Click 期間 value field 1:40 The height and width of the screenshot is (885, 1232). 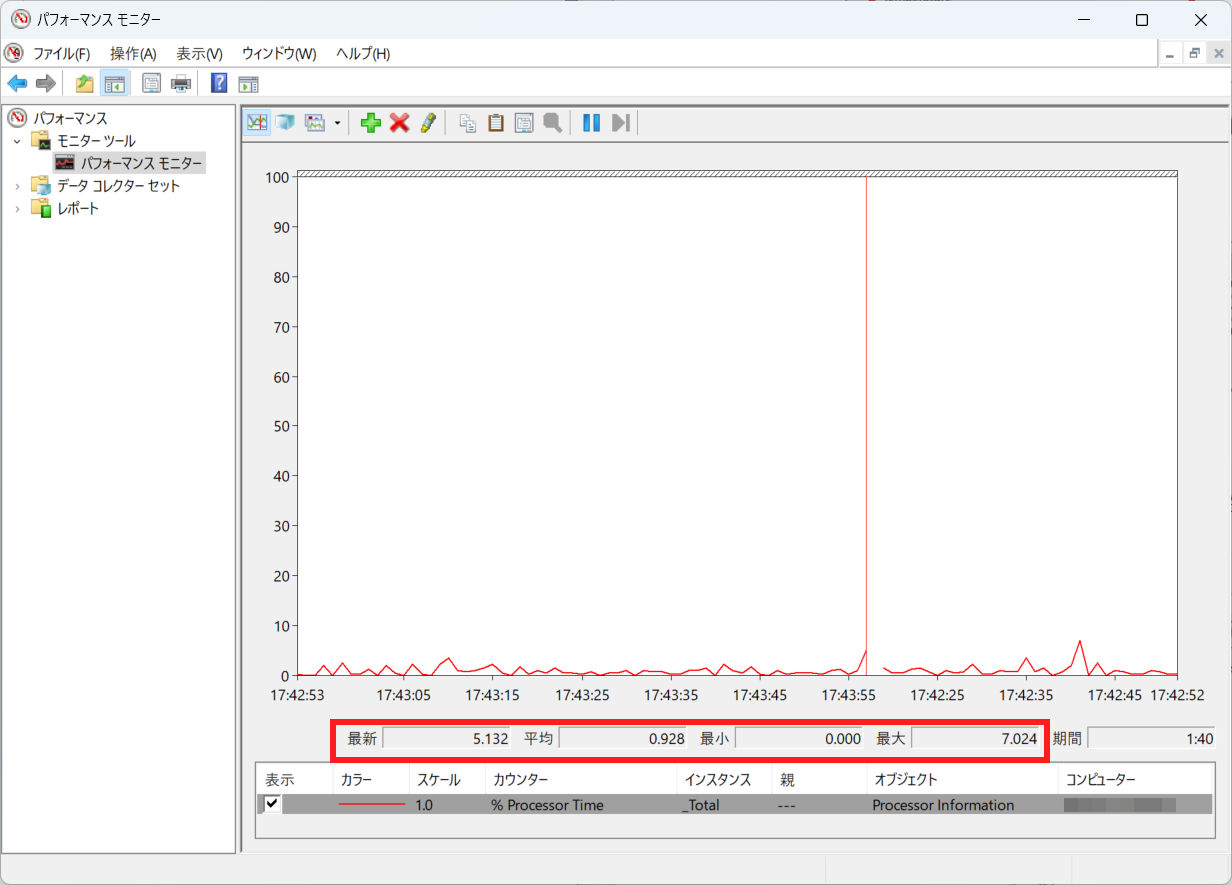(1152, 739)
